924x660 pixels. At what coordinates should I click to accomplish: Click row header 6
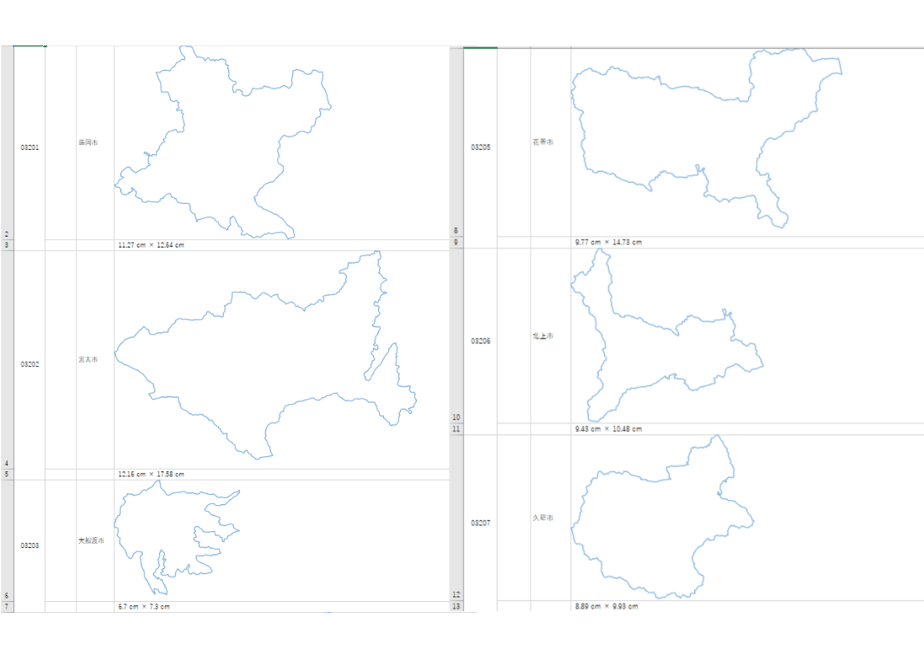tap(6, 541)
